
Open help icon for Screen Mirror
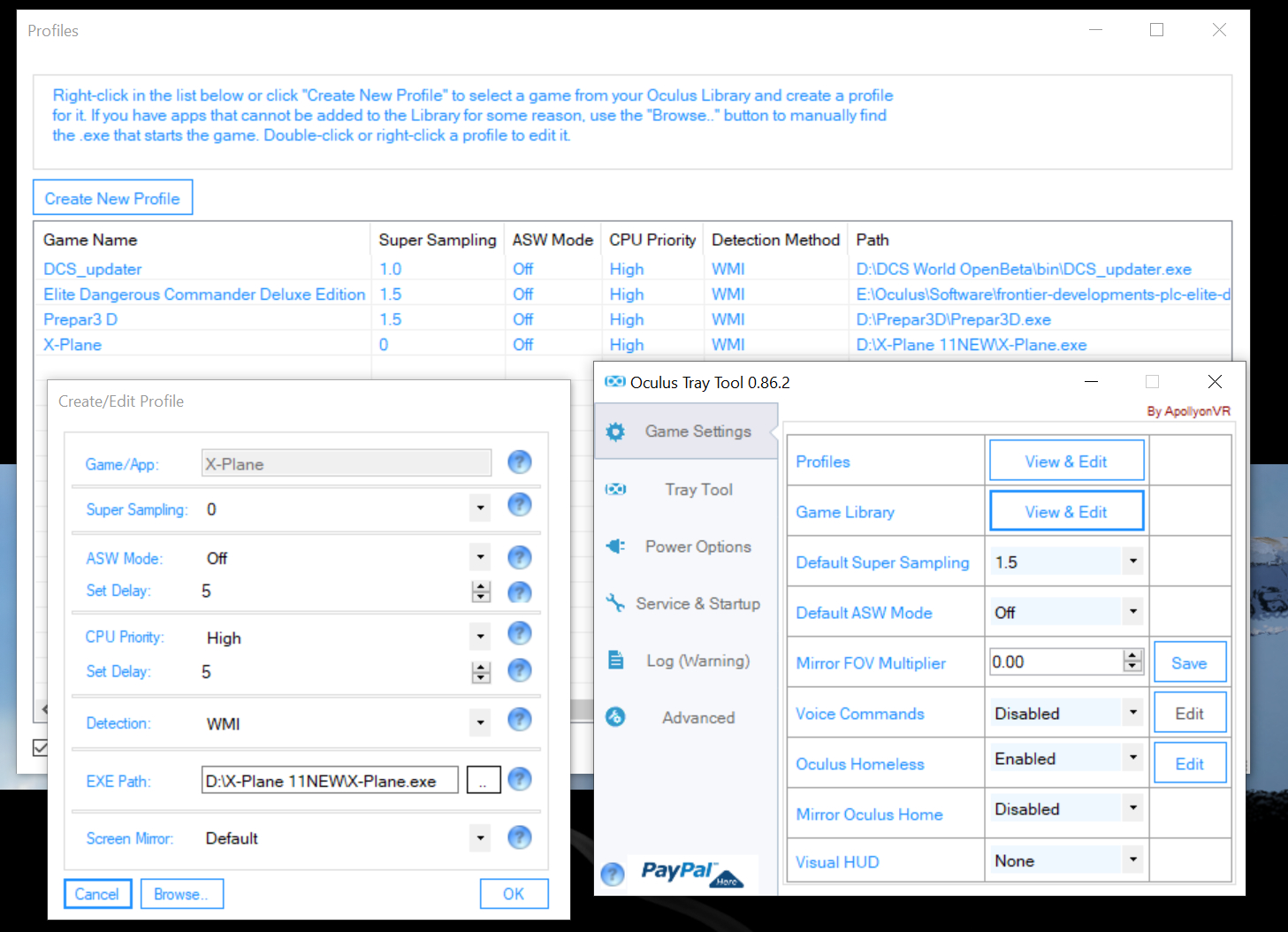(520, 837)
